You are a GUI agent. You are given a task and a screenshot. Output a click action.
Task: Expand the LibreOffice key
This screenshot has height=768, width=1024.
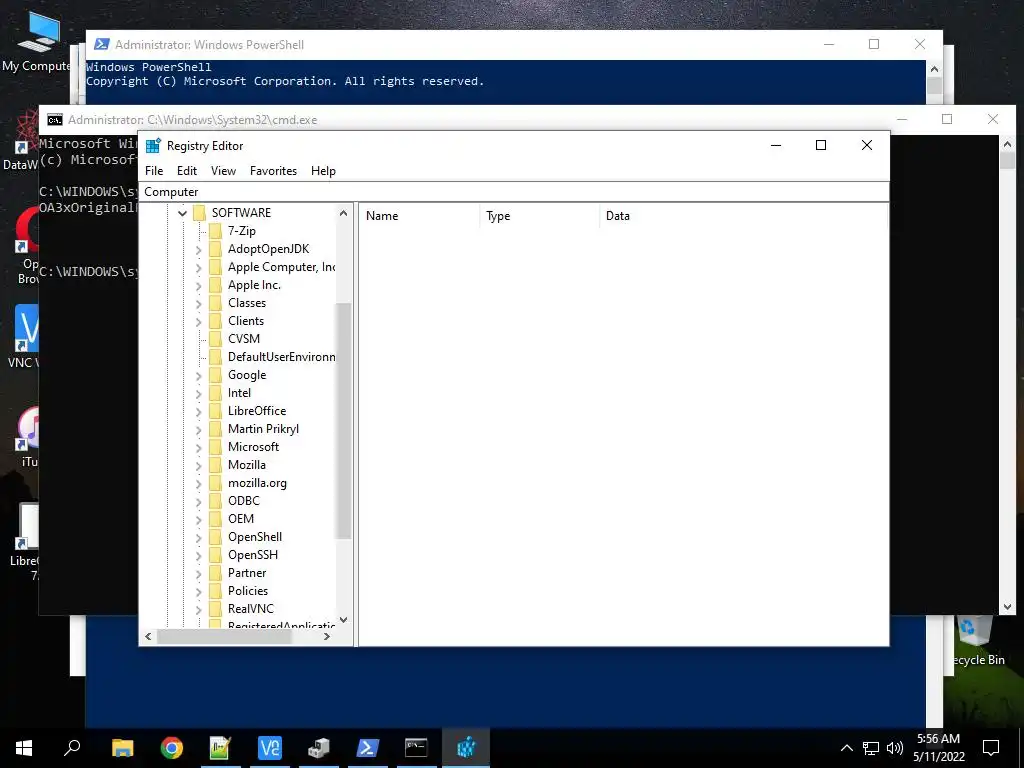click(199, 411)
